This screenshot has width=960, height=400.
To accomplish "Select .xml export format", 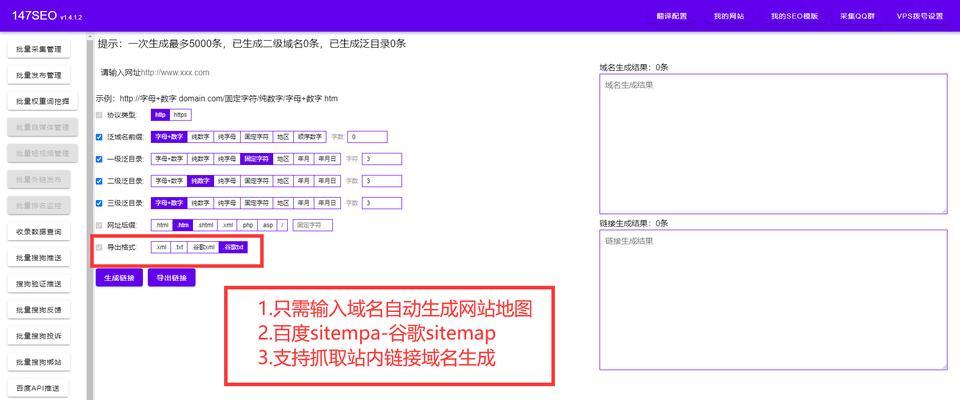I will coord(160,247).
